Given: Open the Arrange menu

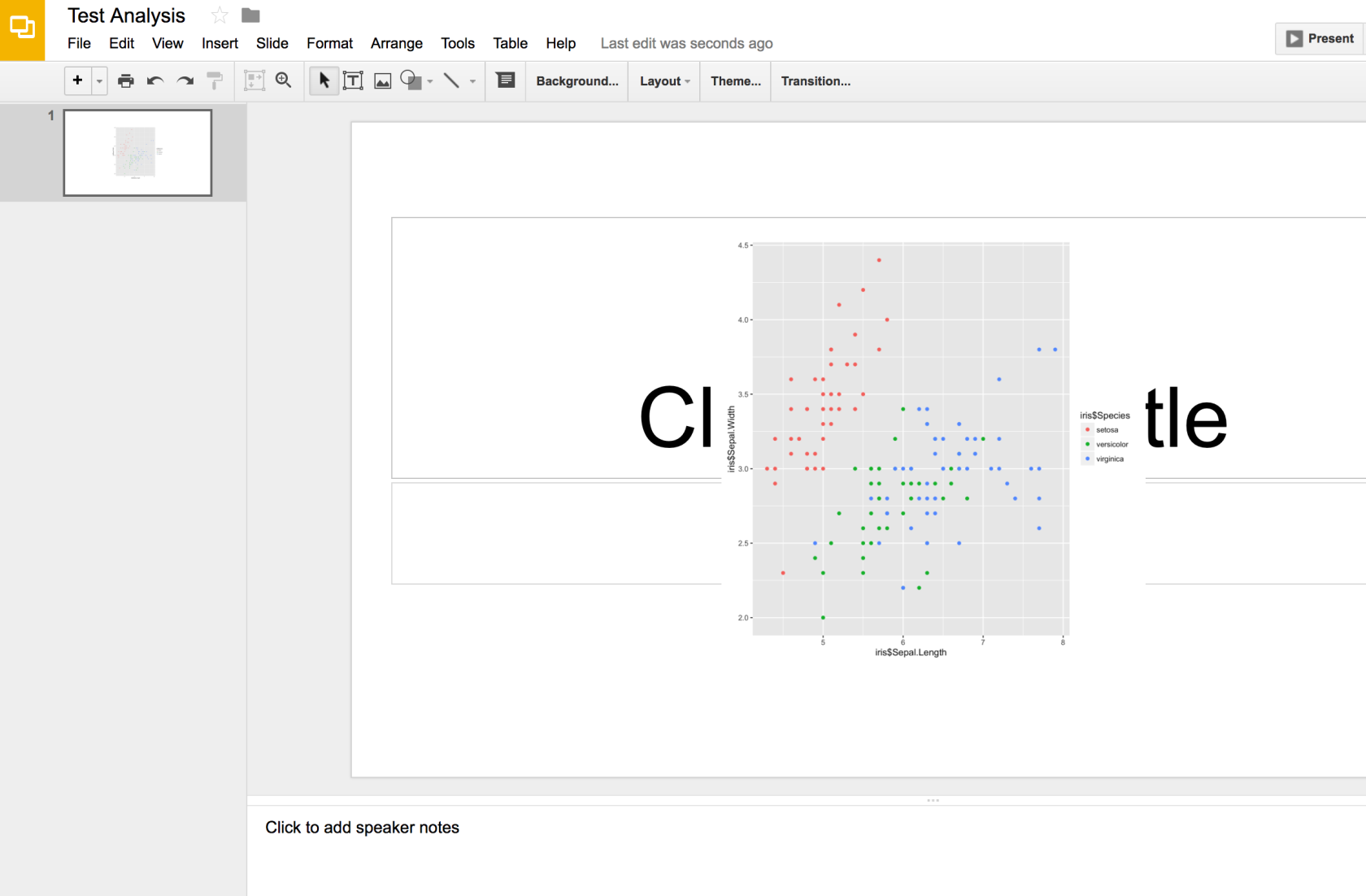Looking at the screenshot, I should tap(397, 43).
